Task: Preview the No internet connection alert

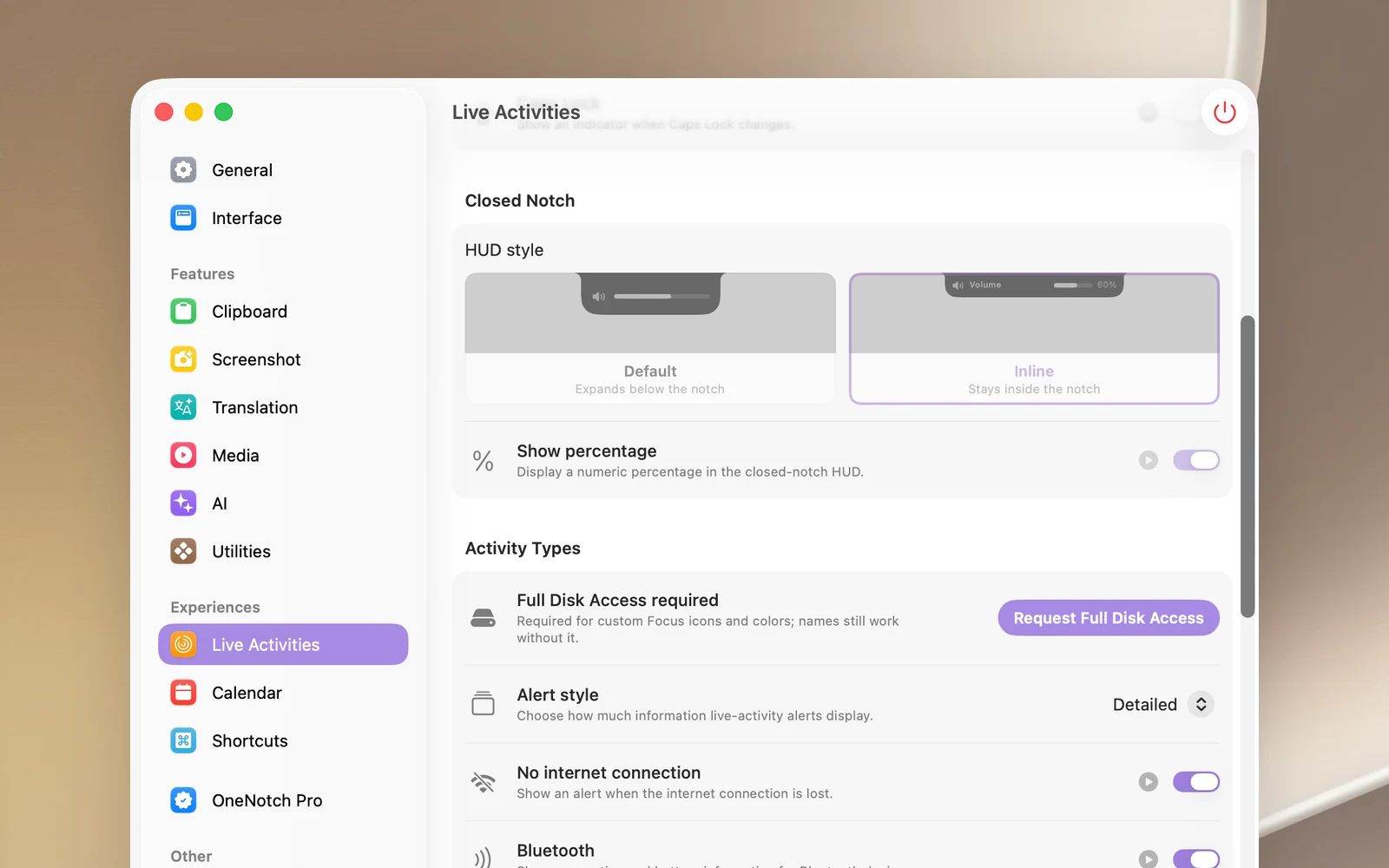Action: point(1148,782)
